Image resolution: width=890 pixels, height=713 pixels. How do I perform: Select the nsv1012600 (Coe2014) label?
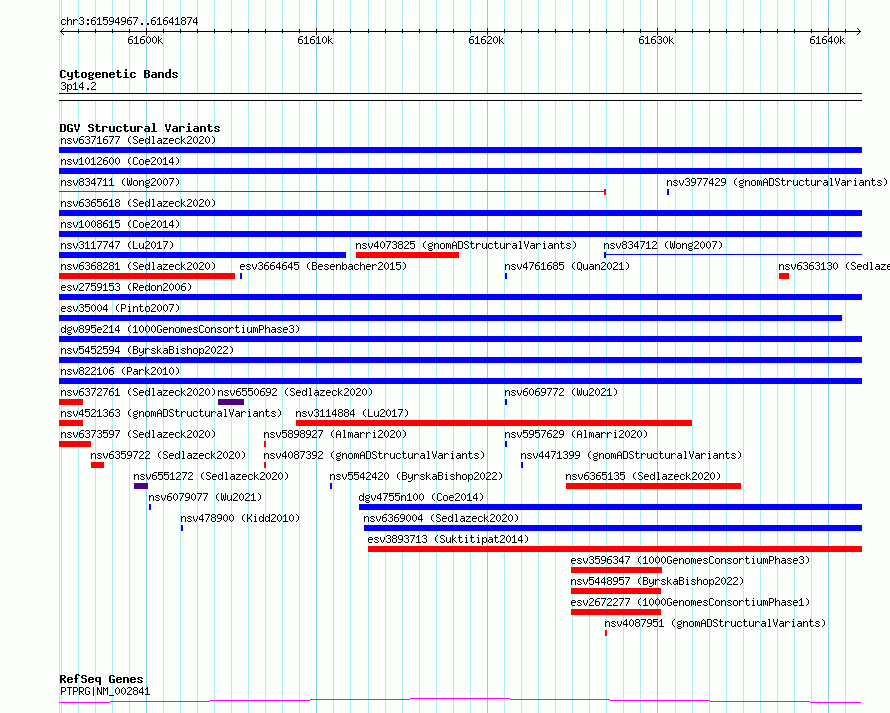120,161
